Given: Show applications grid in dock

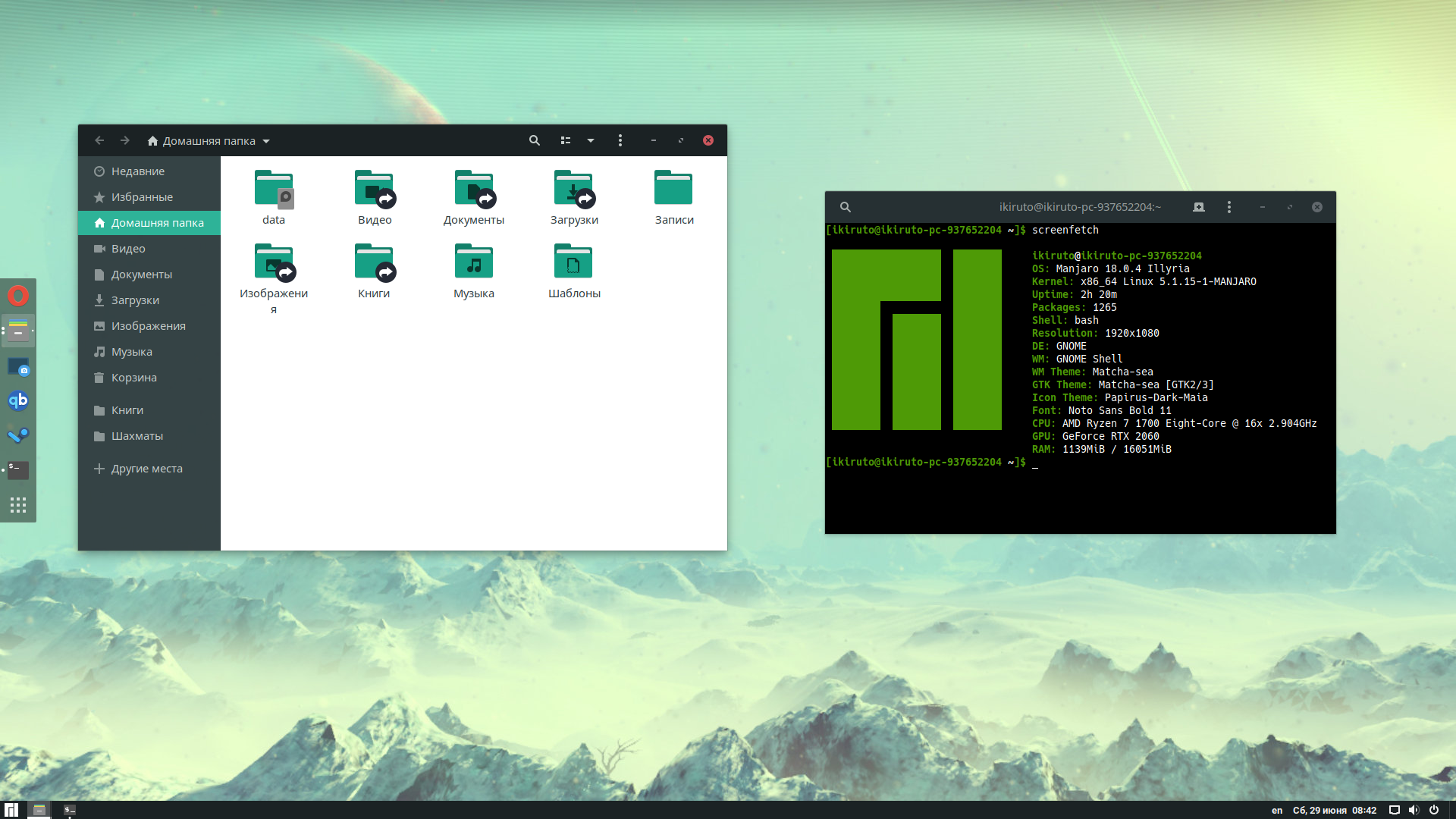Looking at the screenshot, I should (x=18, y=505).
